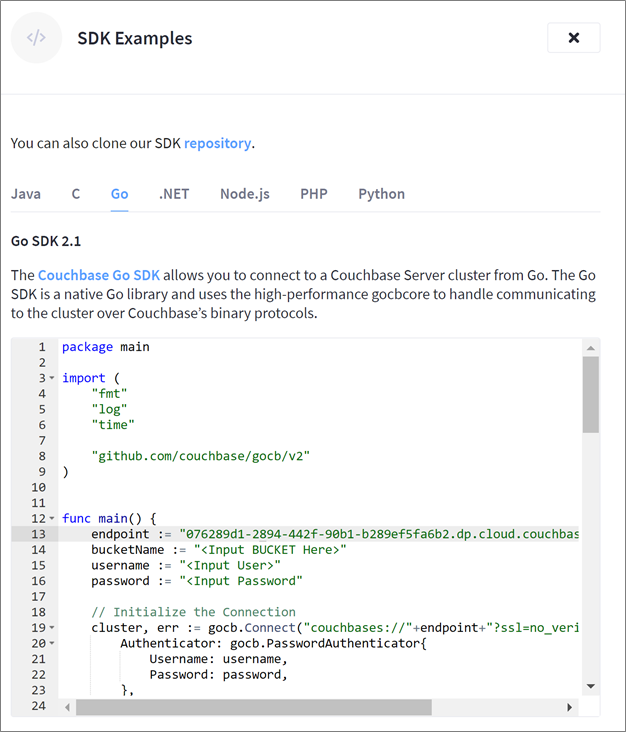626x732 pixels.
Task: Click the gocb.Connect call on line 19
Action: (252, 627)
